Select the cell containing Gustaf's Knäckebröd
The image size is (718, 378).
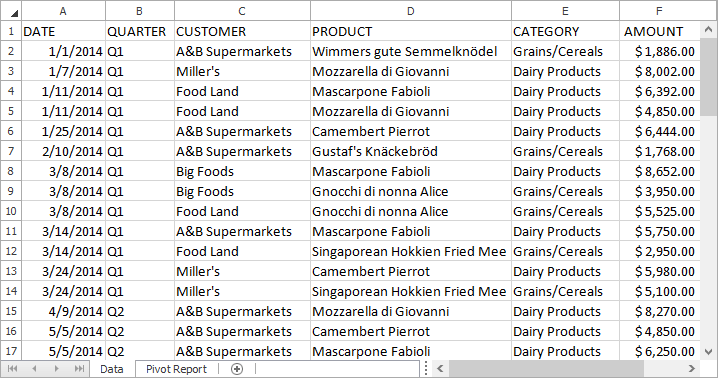coord(411,151)
